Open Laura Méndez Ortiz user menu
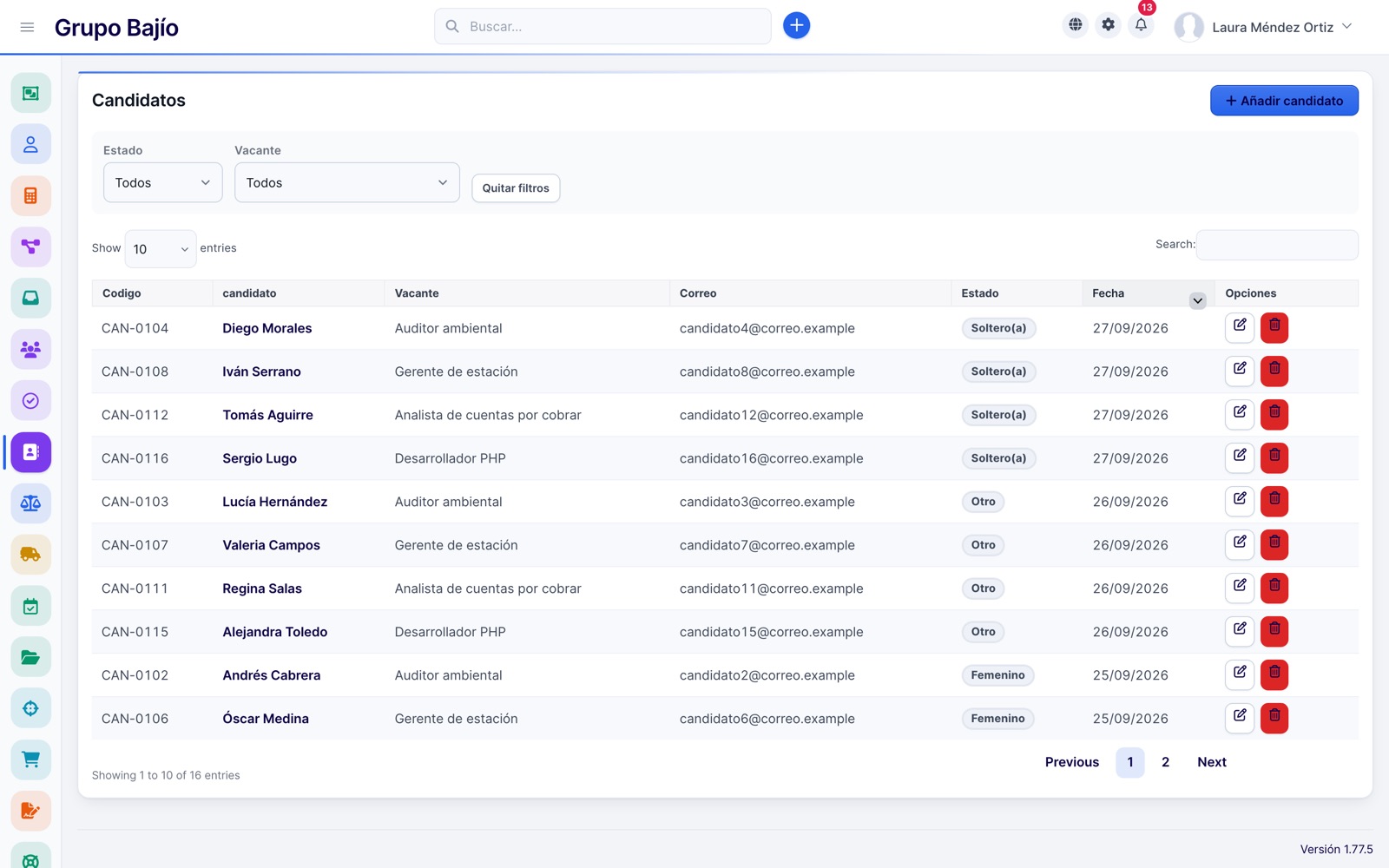The height and width of the screenshot is (868, 1389). click(x=1264, y=27)
